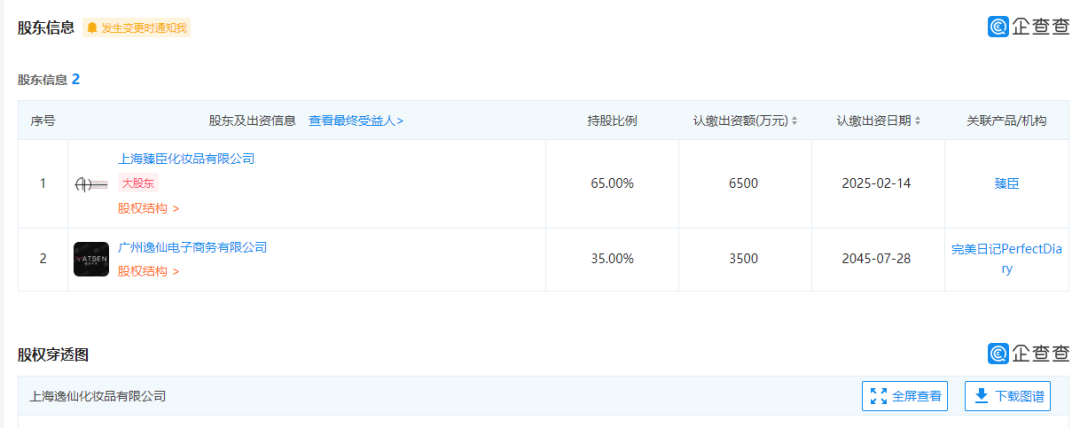Click the 关联产品/机构 column header
Viewport: 1080px width, 428px height.
click(x=1007, y=121)
